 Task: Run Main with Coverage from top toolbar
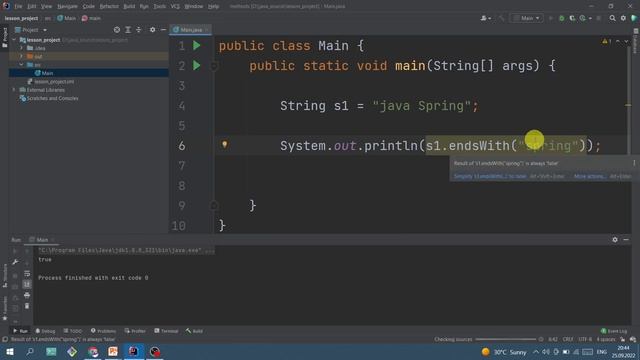572,18
